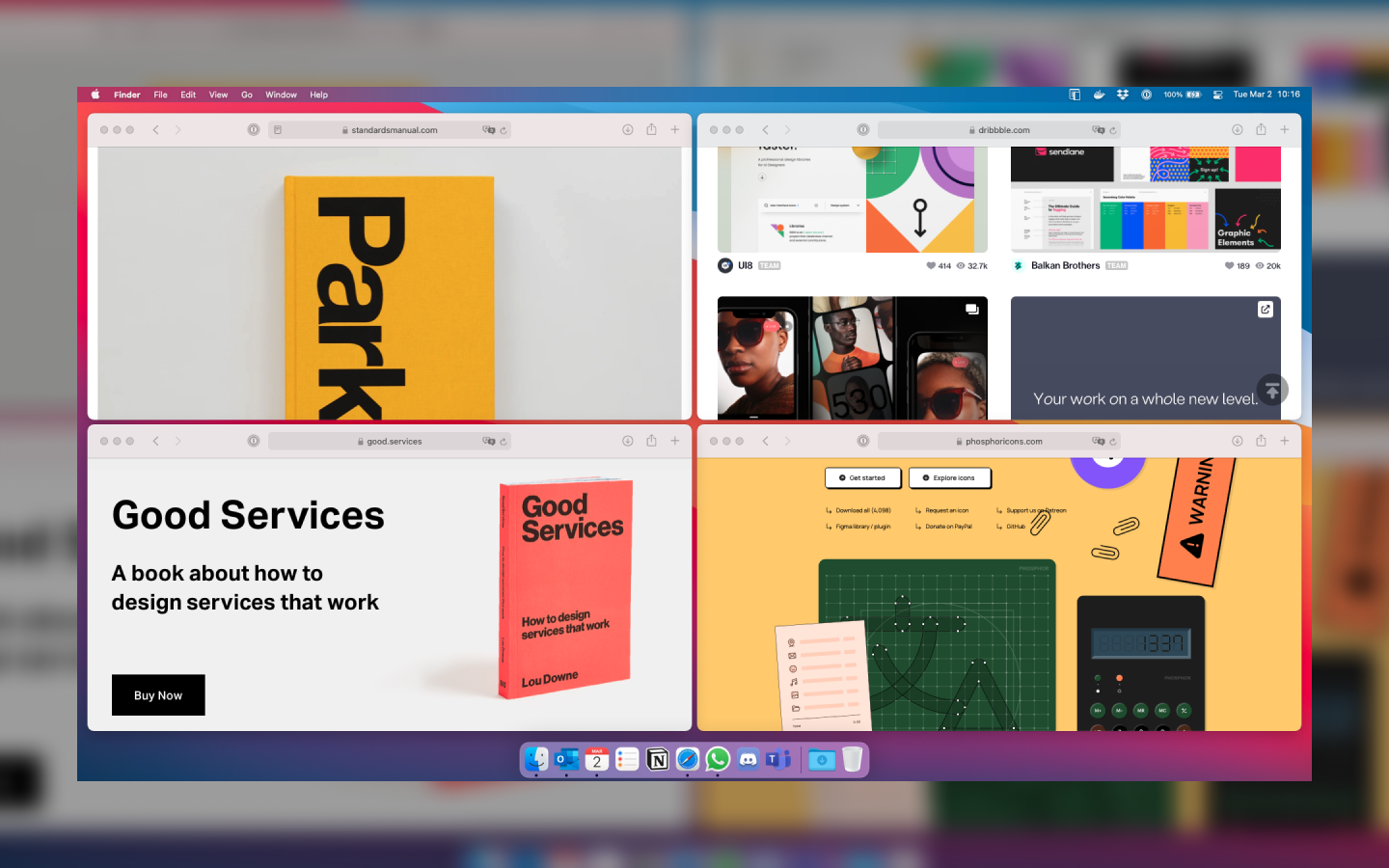Image resolution: width=1389 pixels, height=868 pixels.
Task: Open the Help menu
Action: pos(318,95)
